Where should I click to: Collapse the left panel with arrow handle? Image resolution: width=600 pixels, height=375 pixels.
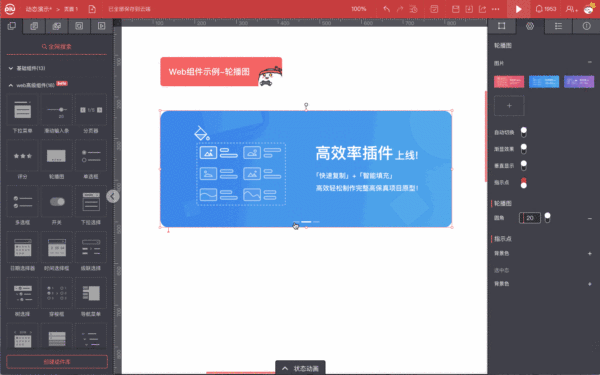click(112, 196)
